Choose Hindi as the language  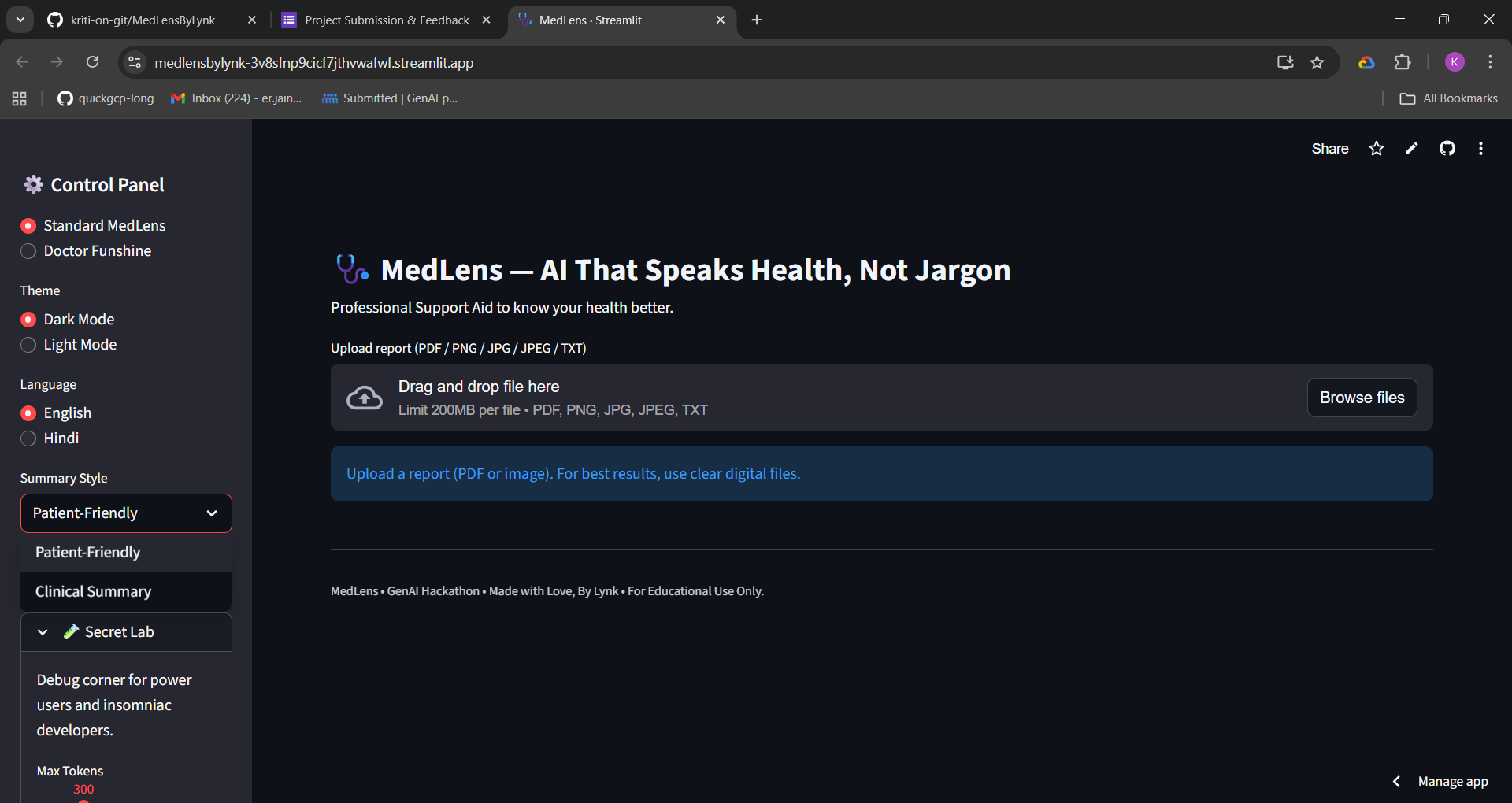tap(29, 439)
